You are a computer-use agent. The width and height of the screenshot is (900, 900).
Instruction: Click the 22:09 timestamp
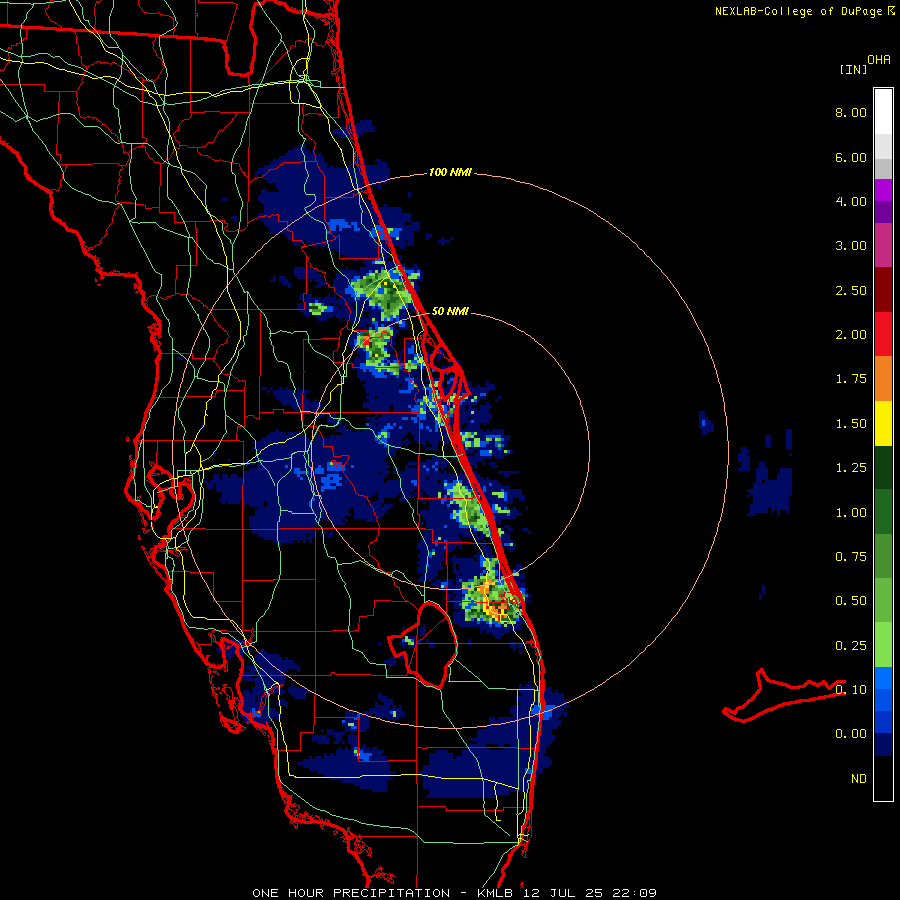coord(634,893)
